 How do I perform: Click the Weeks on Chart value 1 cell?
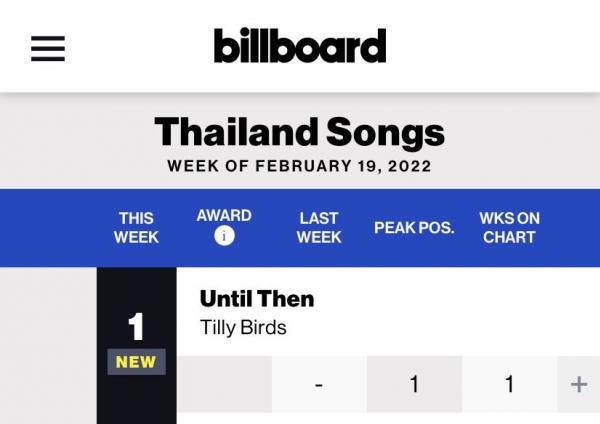pos(510,384)
